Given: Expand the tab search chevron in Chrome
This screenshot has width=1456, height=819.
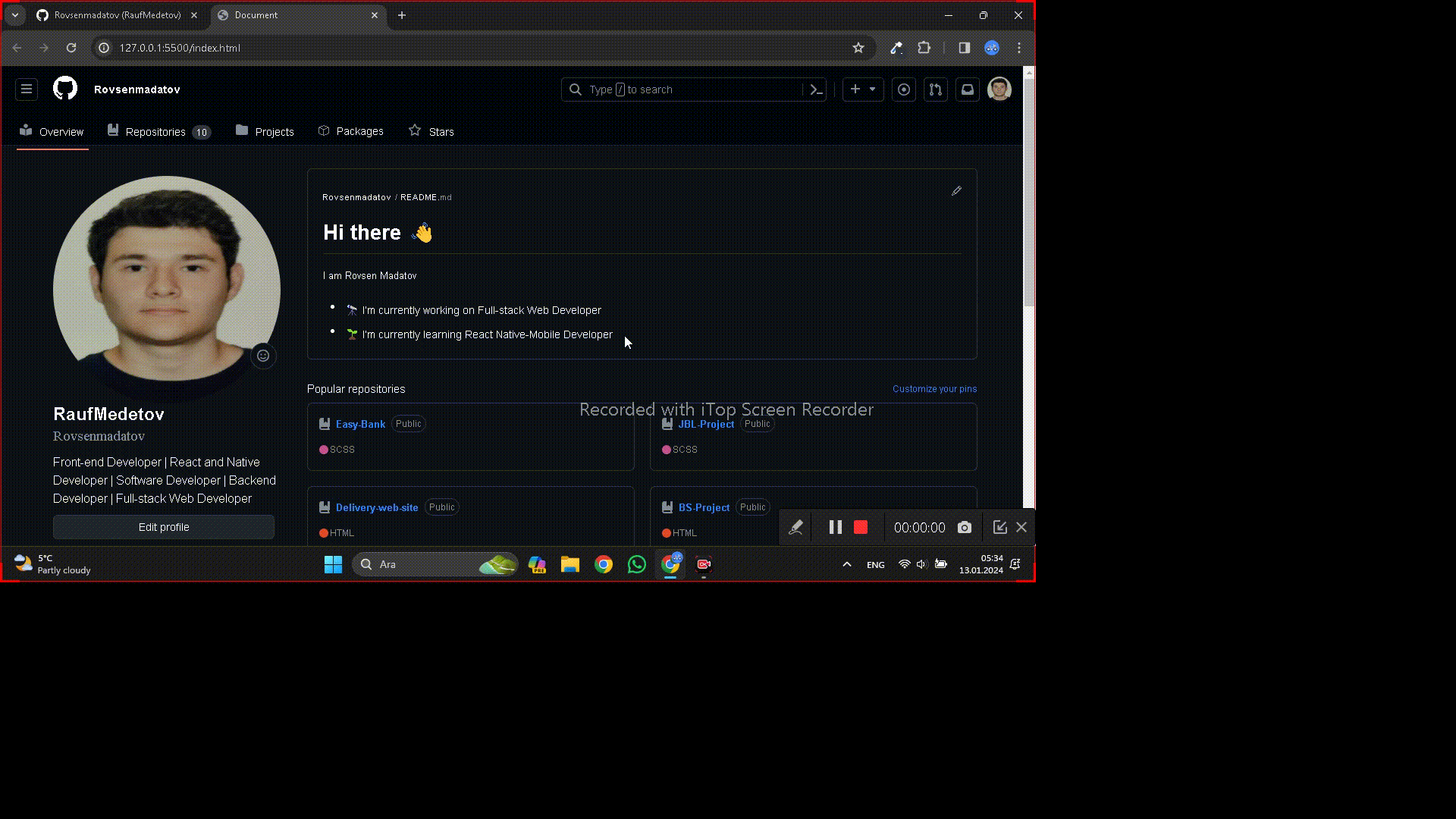Looking at the screenshot, I should [x=15, y=15].
